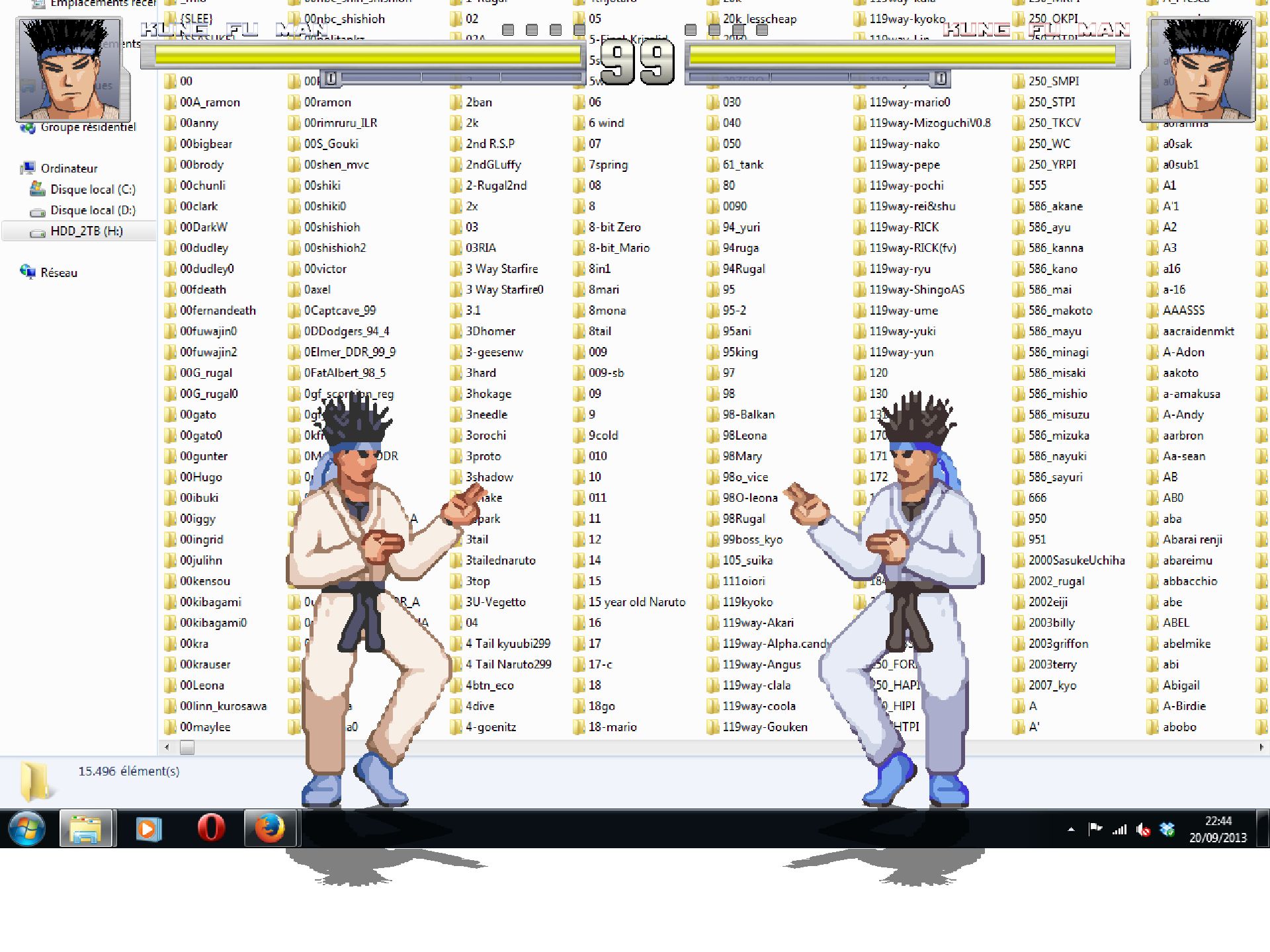Click the folder icon of Abarai renji

(x=1153, y=539)
